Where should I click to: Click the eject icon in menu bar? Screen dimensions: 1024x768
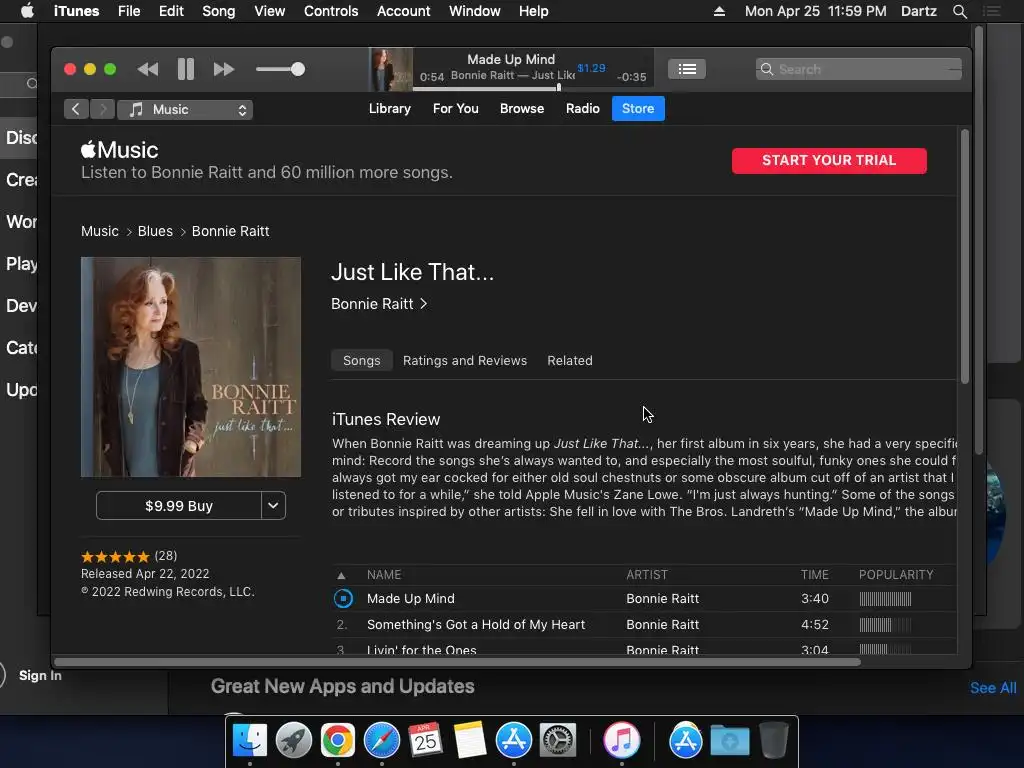coord(719,11)
